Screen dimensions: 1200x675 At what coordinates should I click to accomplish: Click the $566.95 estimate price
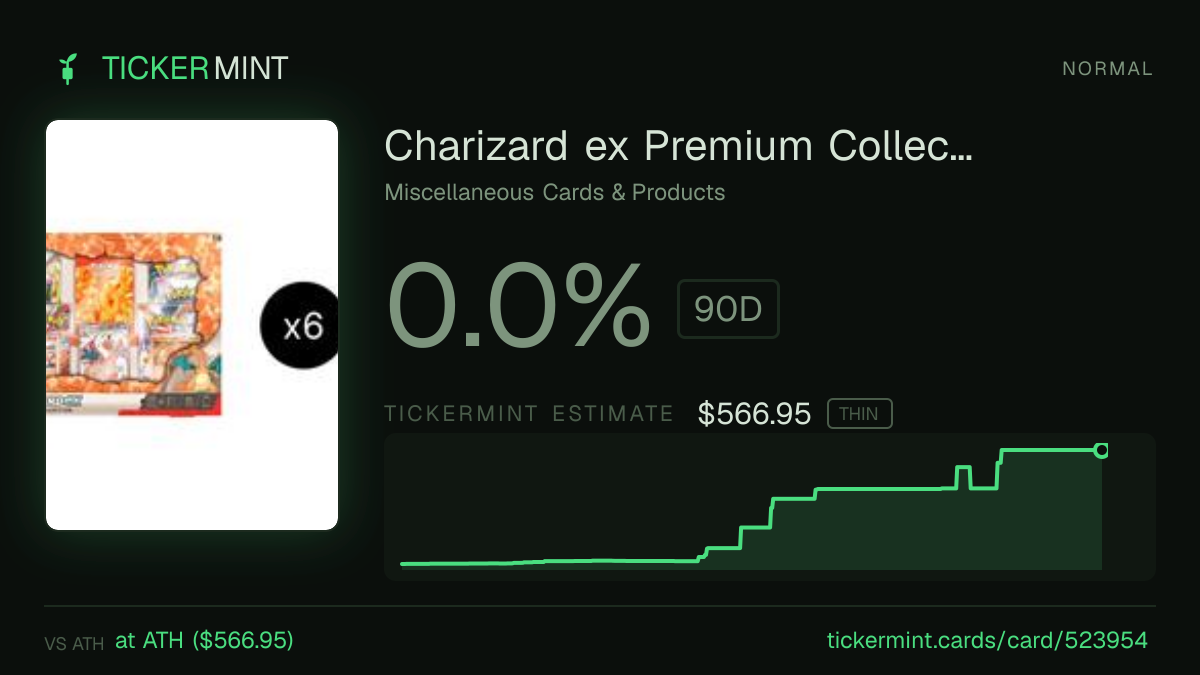(x=754, y=414)
